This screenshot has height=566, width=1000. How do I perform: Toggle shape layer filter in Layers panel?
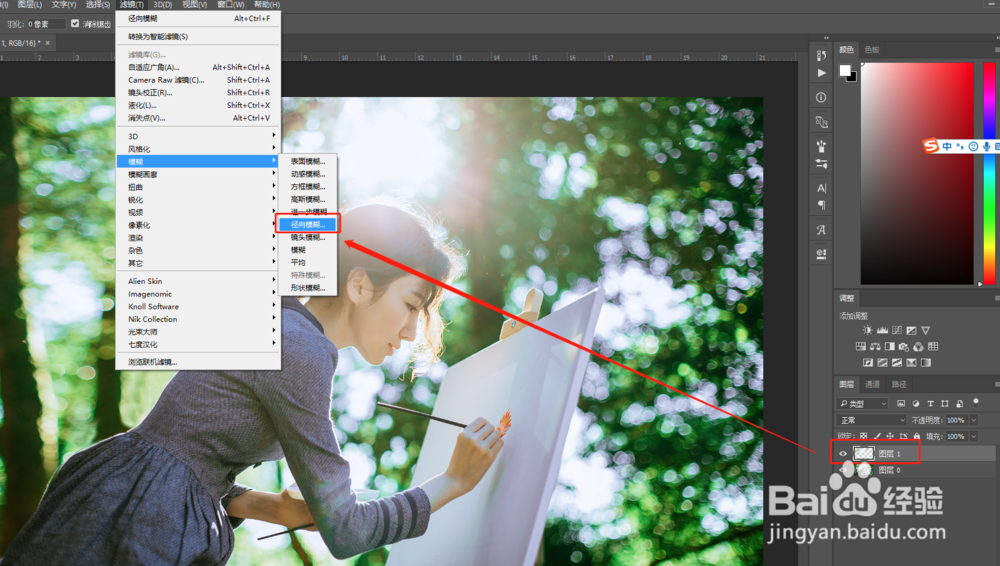945,403
